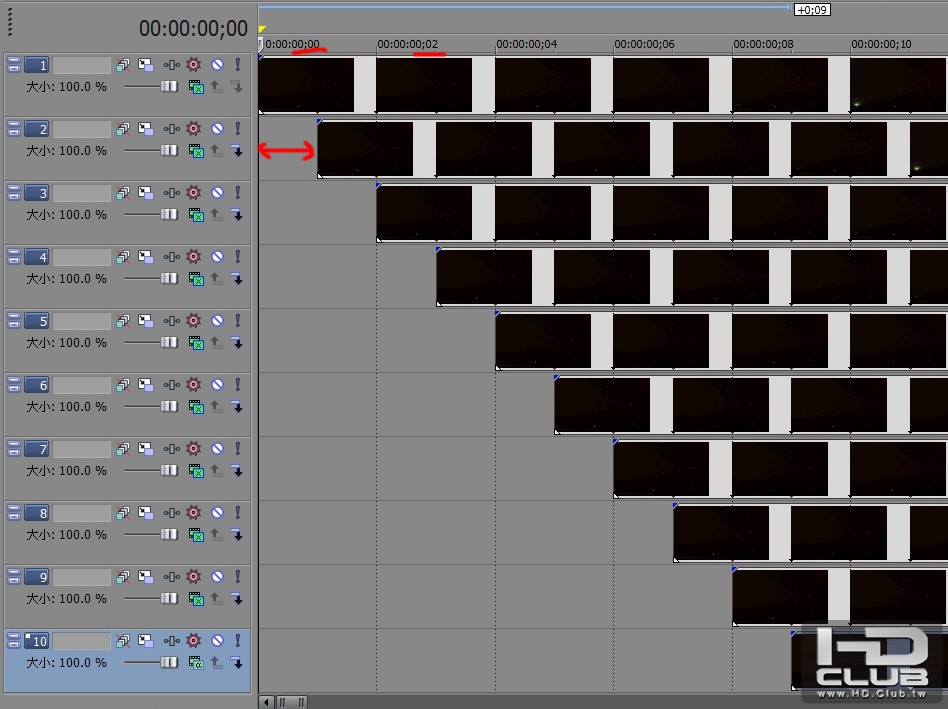
Task: Open compositing mode icon on track 8
Action: (x=196, y=536)
